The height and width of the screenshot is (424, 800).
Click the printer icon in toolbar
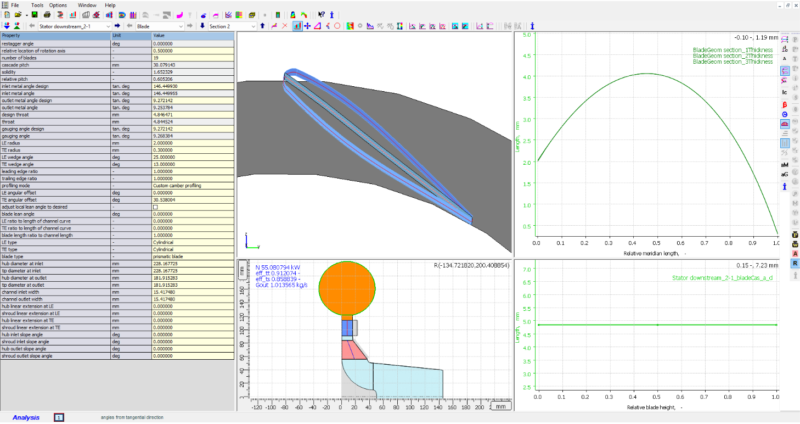tap(47, 15)
